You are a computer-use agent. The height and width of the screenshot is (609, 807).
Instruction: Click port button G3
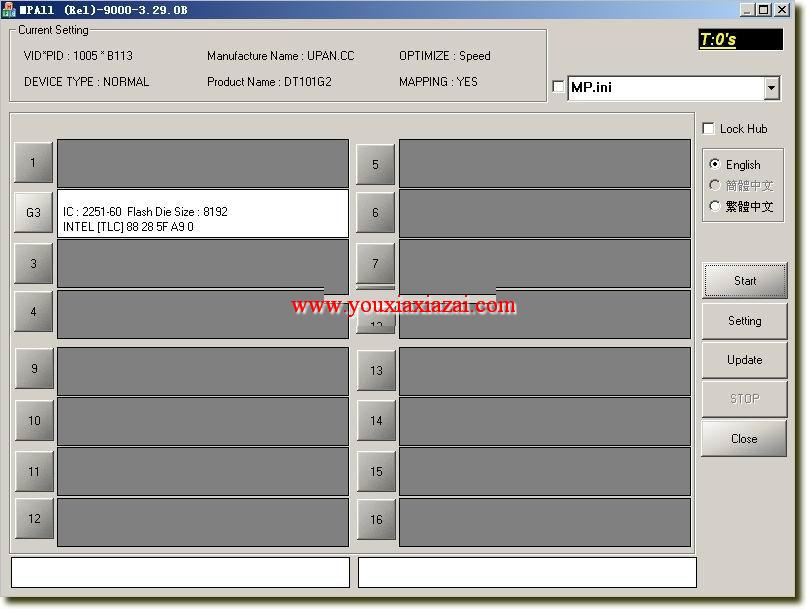tap(33, 212)
